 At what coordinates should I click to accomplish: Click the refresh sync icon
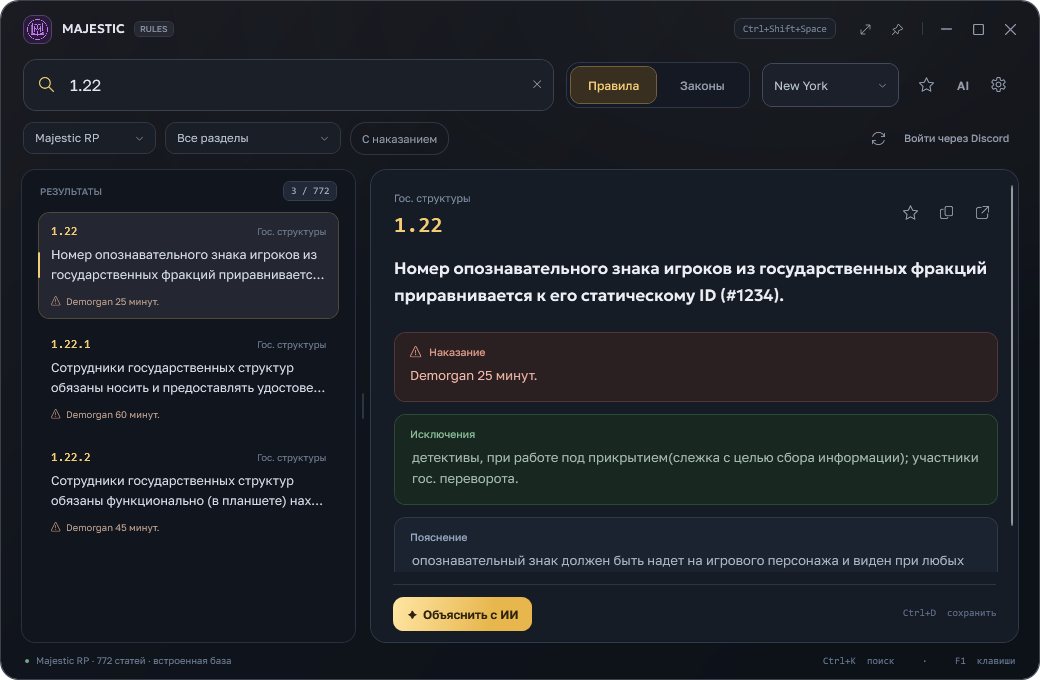[x=878, y=139]
